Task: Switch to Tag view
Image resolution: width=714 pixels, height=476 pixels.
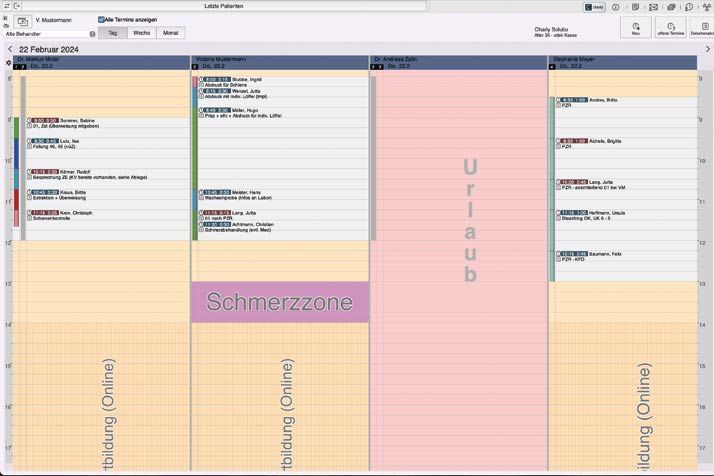Action: (112, 33)
